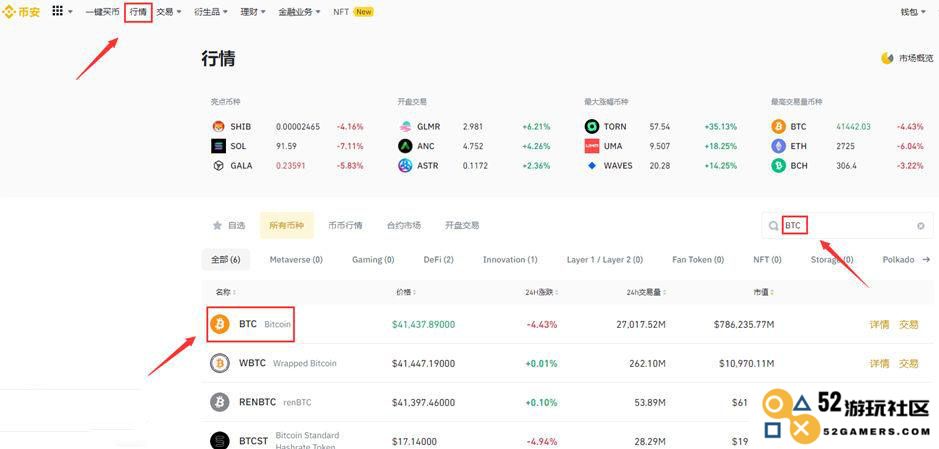Image resolution: width=939 pixels, height=449 pixels.
Task: Select the Fan Token (0) filter
Action: click(x=698, y=260)
